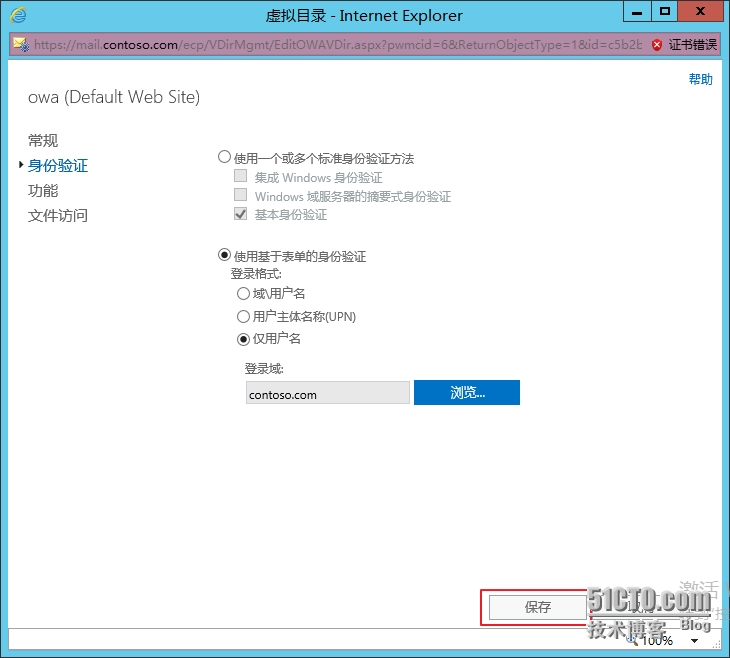Click the 保存 button
Screen dimensions: 730x658
click(x=538, y=607)
